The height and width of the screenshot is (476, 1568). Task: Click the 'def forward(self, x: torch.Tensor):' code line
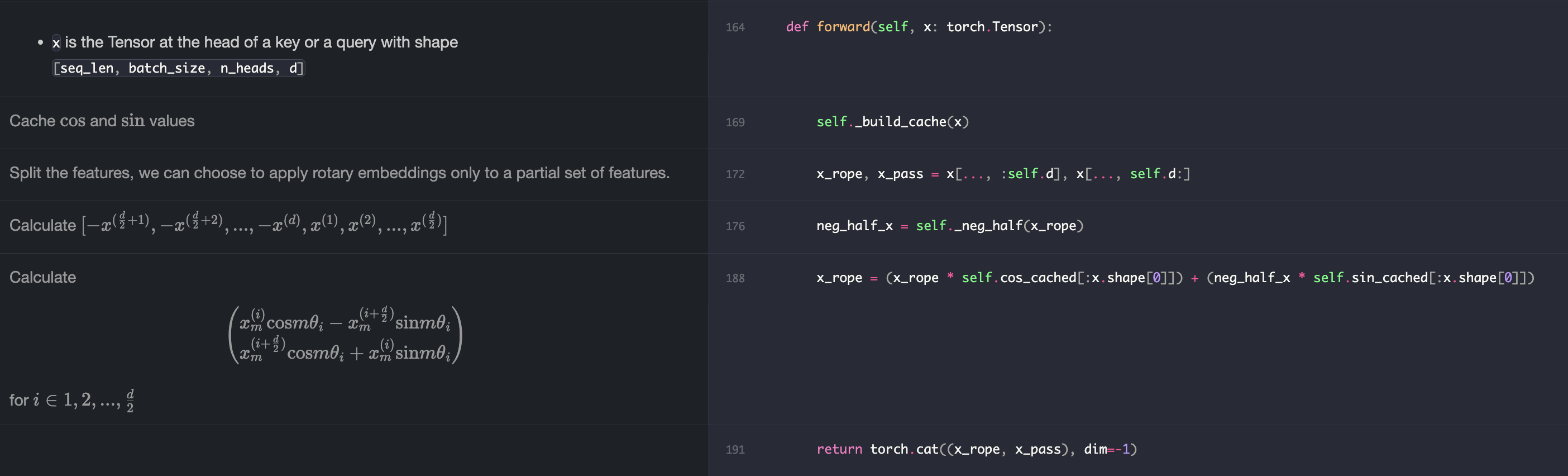point(919,27)
